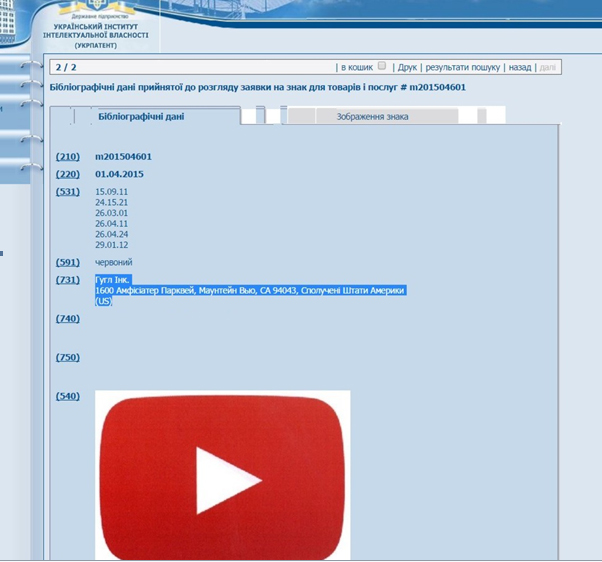Click the 2 / 2 record counter
The width and height of the screenshot is (602, 562).
66,67
